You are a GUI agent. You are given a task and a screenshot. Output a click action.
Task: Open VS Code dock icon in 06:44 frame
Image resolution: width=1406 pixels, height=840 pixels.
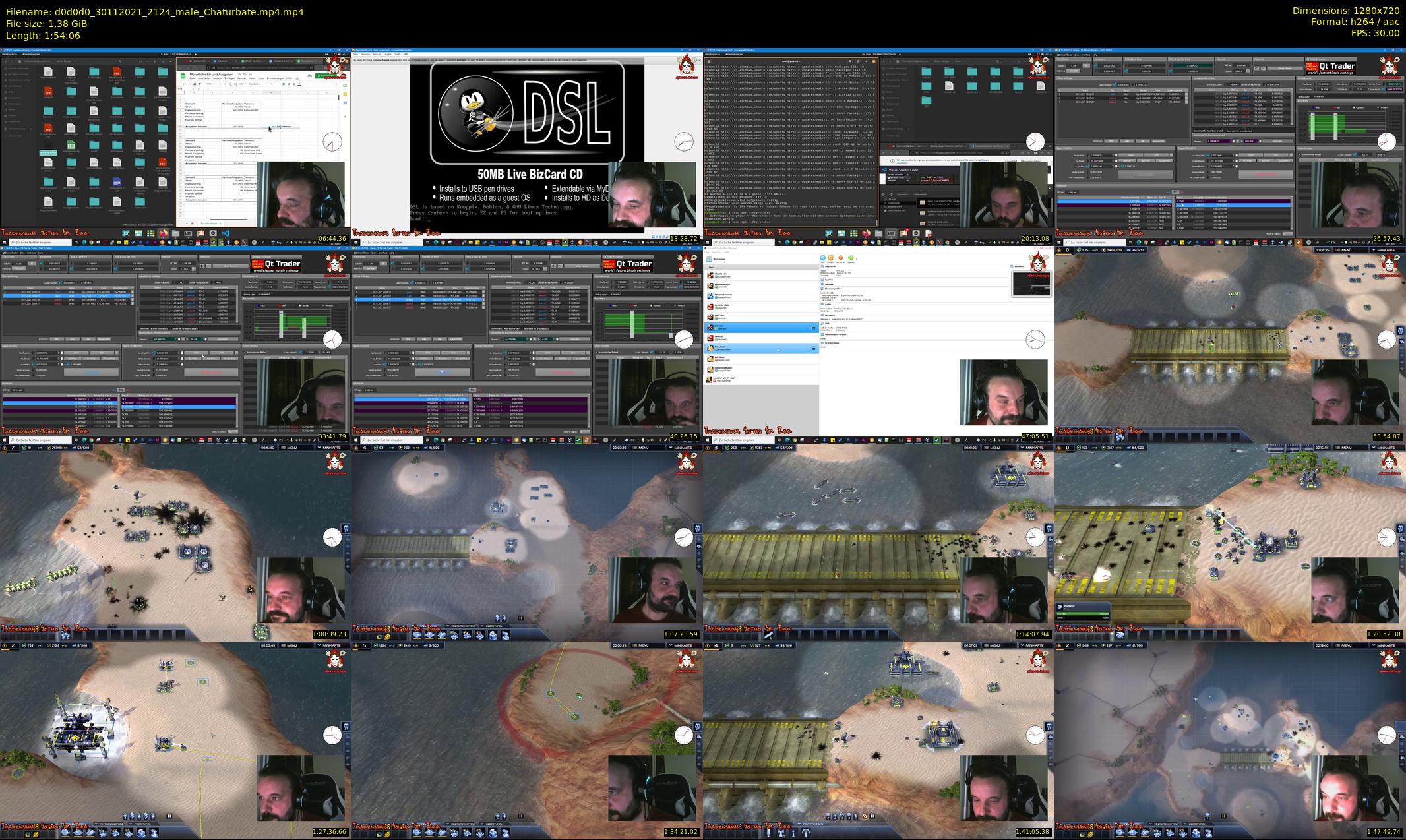click(x=226, y=233)
